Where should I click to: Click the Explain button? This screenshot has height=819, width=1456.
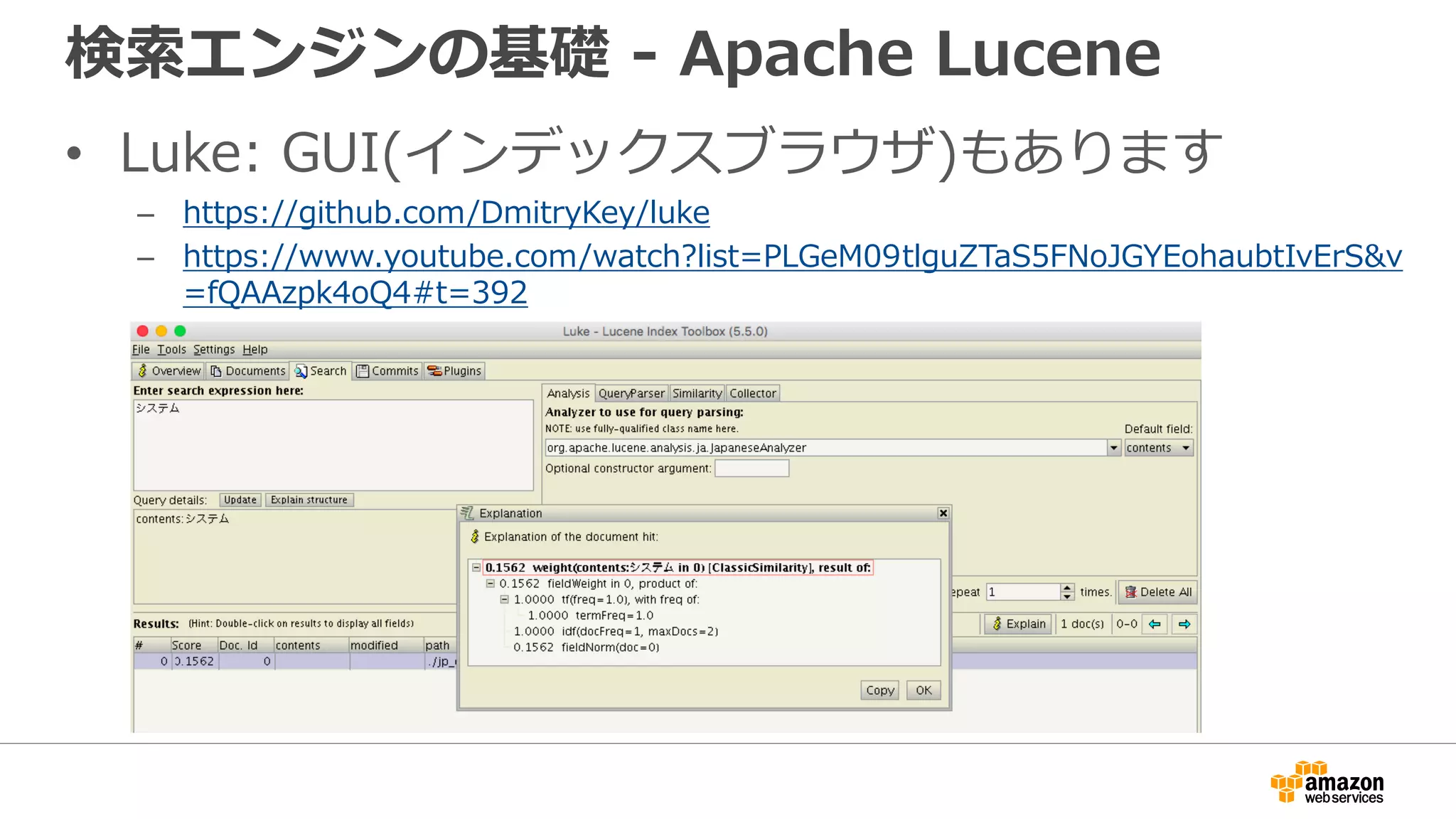[x=1019, y=624]
